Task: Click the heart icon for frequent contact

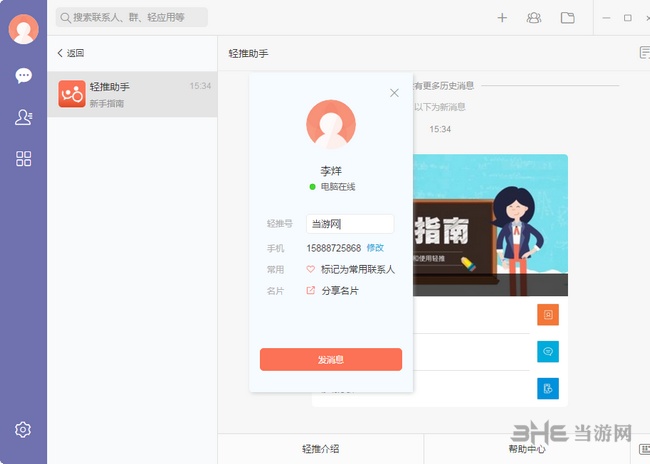Action: [x=310, y=269]
